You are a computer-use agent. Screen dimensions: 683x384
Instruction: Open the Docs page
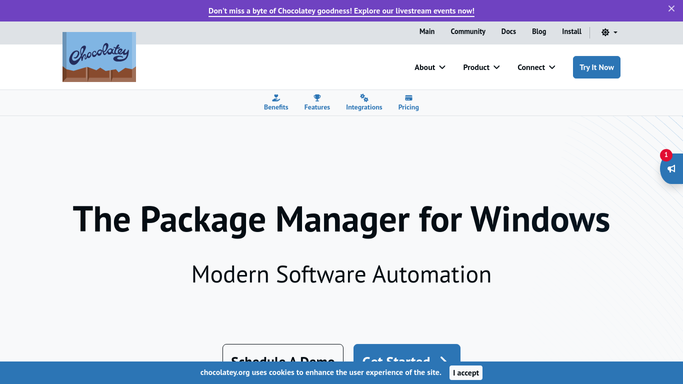coord(508,31)
